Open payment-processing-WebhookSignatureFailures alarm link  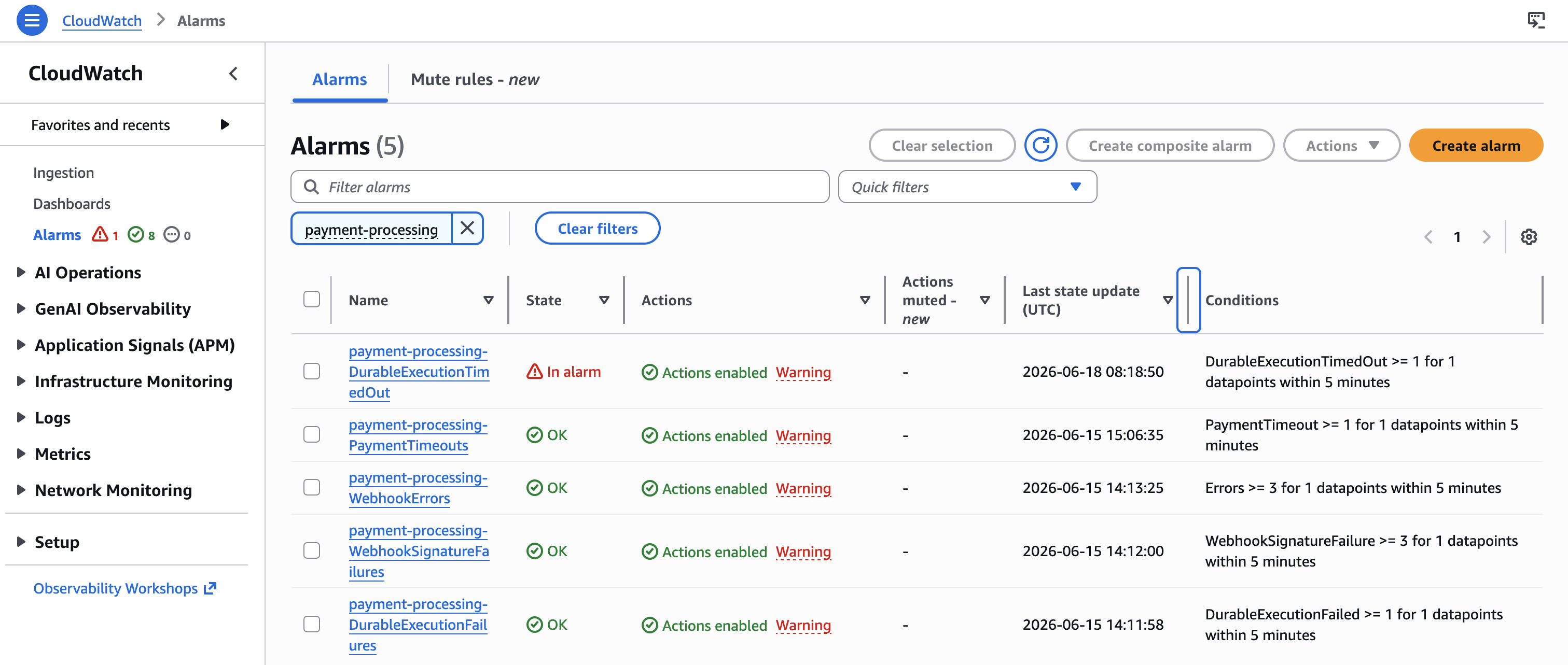point(419,550)
